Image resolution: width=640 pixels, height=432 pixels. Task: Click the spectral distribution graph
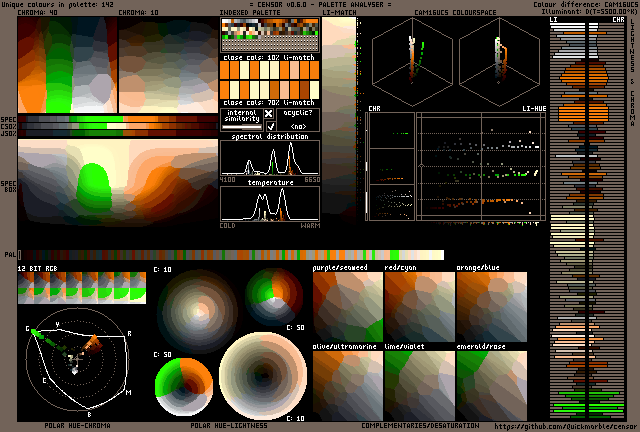[x=270, y=159]
